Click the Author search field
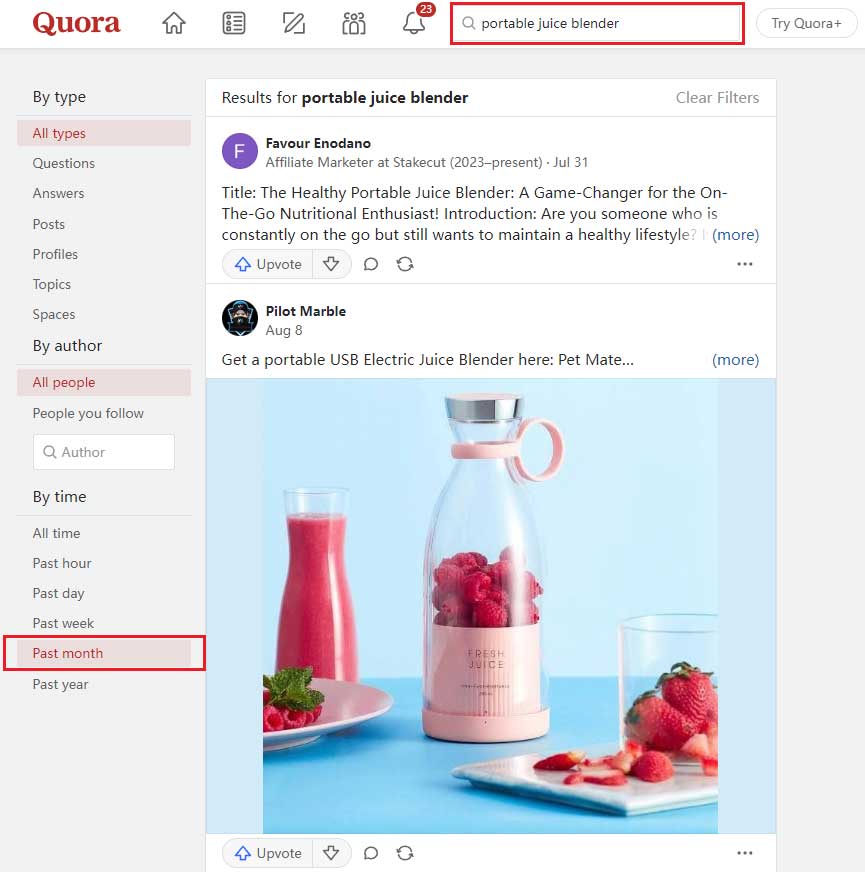Viewport: 865px width, 872px height. [x=103, y=452]
